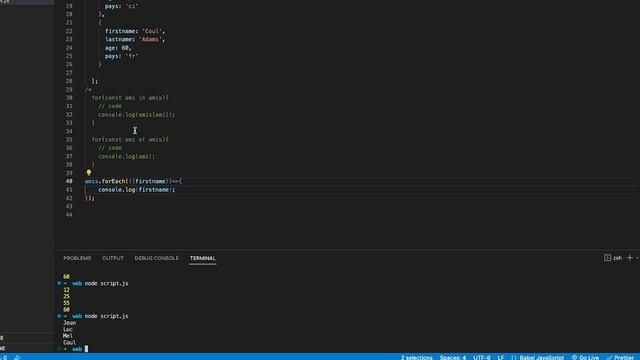The height and width of the screenshot is (360, 640).
Task: Click '2 selections' in status bar
Action: pyautogui.click(x=416, y=357)
